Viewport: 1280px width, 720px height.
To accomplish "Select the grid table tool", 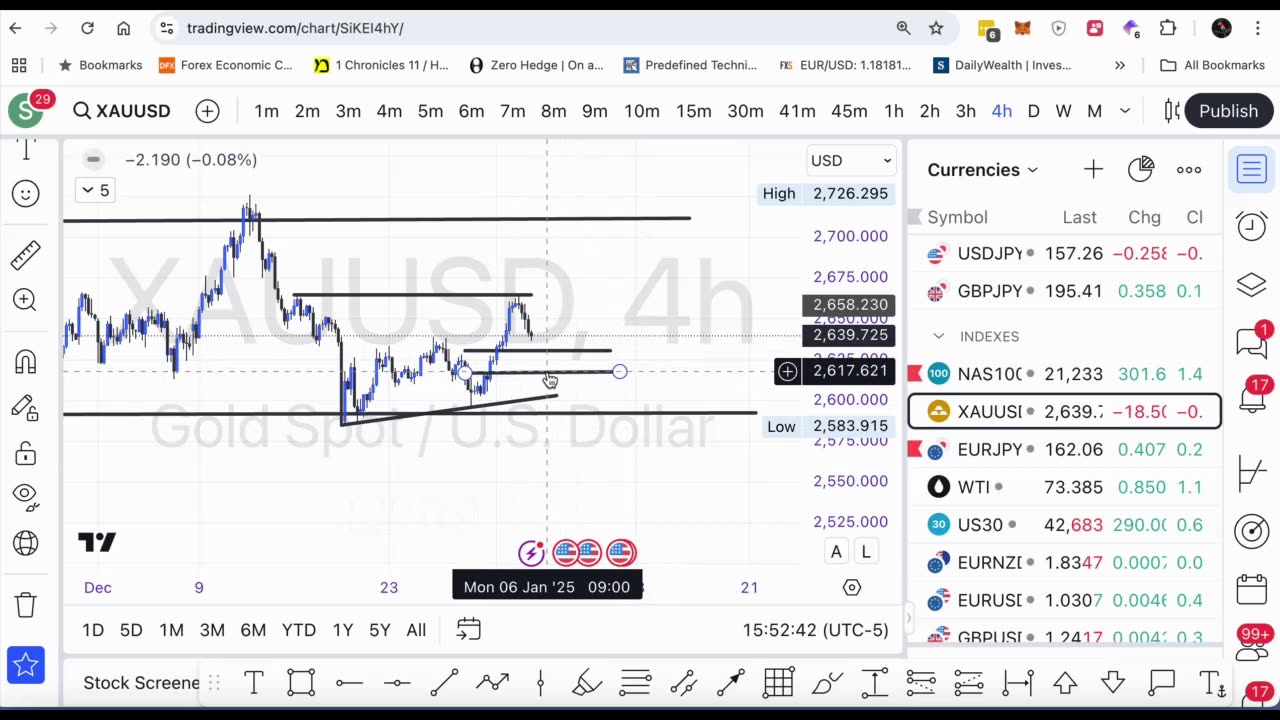I will click(x=778, y=683).
